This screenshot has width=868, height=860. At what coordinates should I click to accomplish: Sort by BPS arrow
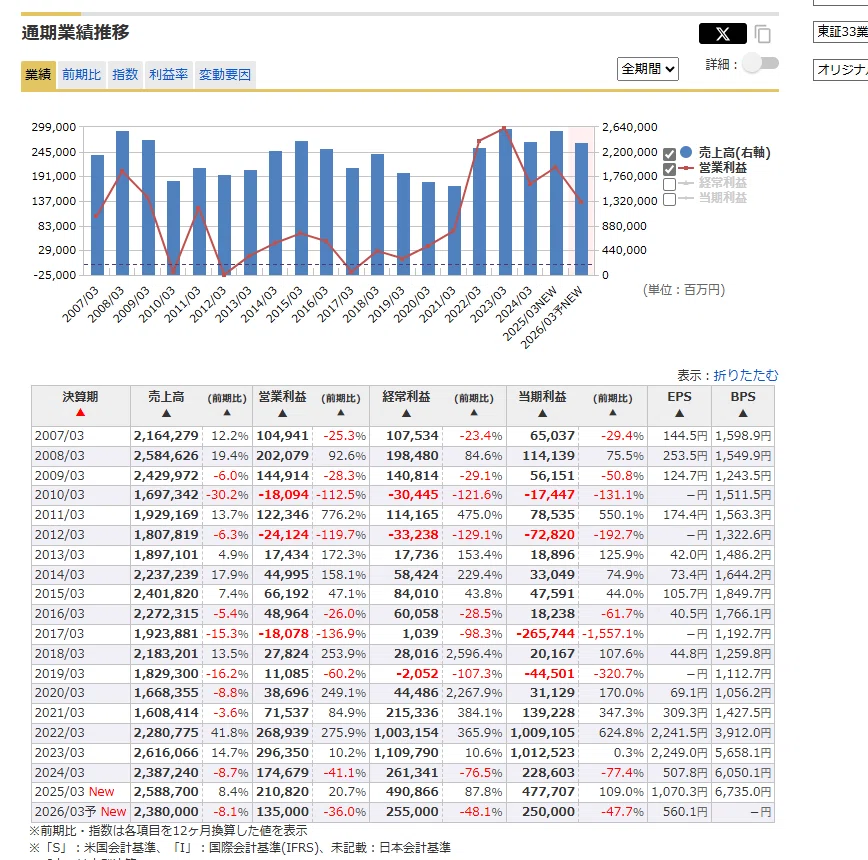[743, 413]
